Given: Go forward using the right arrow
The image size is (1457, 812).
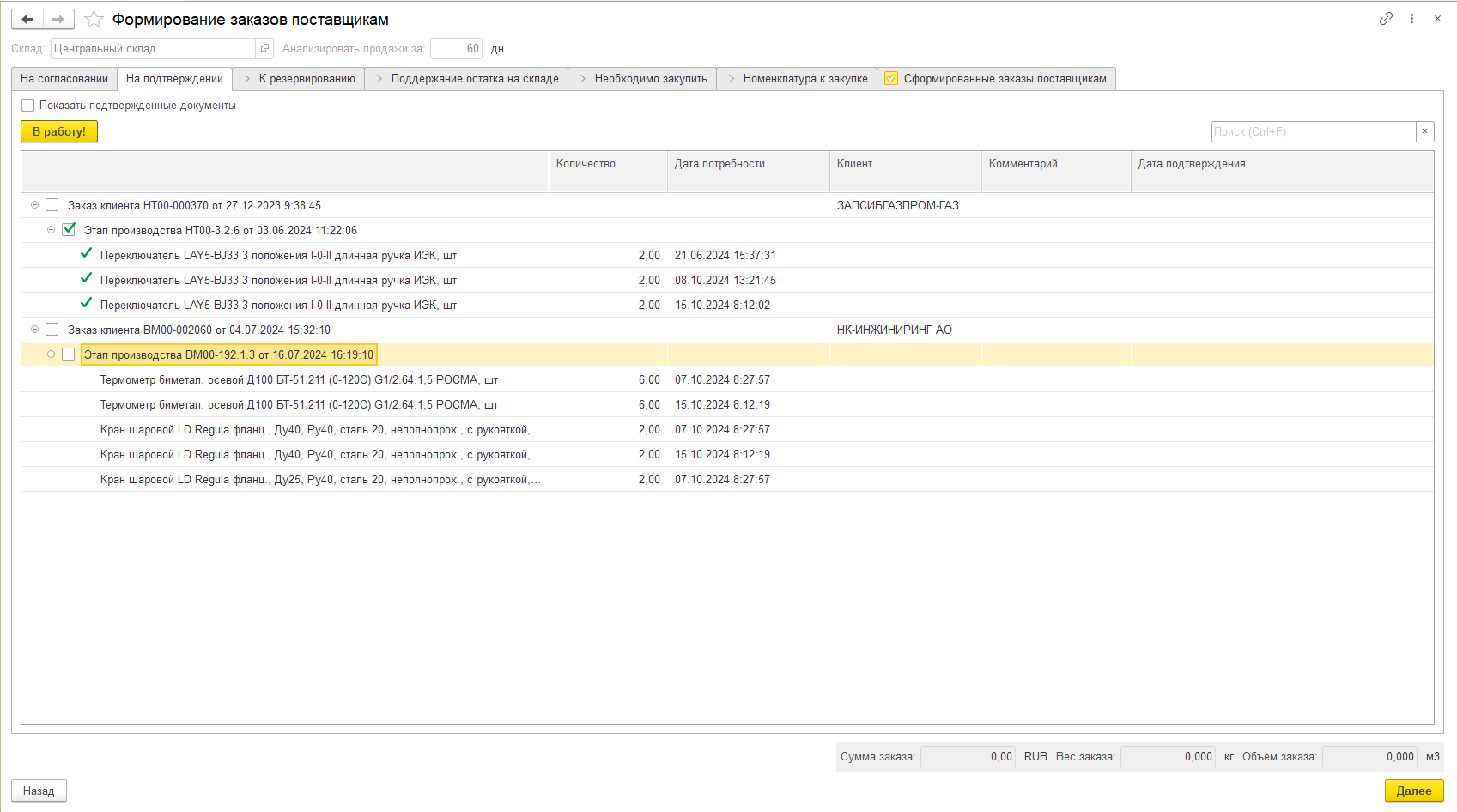Looking at the screenshot, I should pos(58,19).
